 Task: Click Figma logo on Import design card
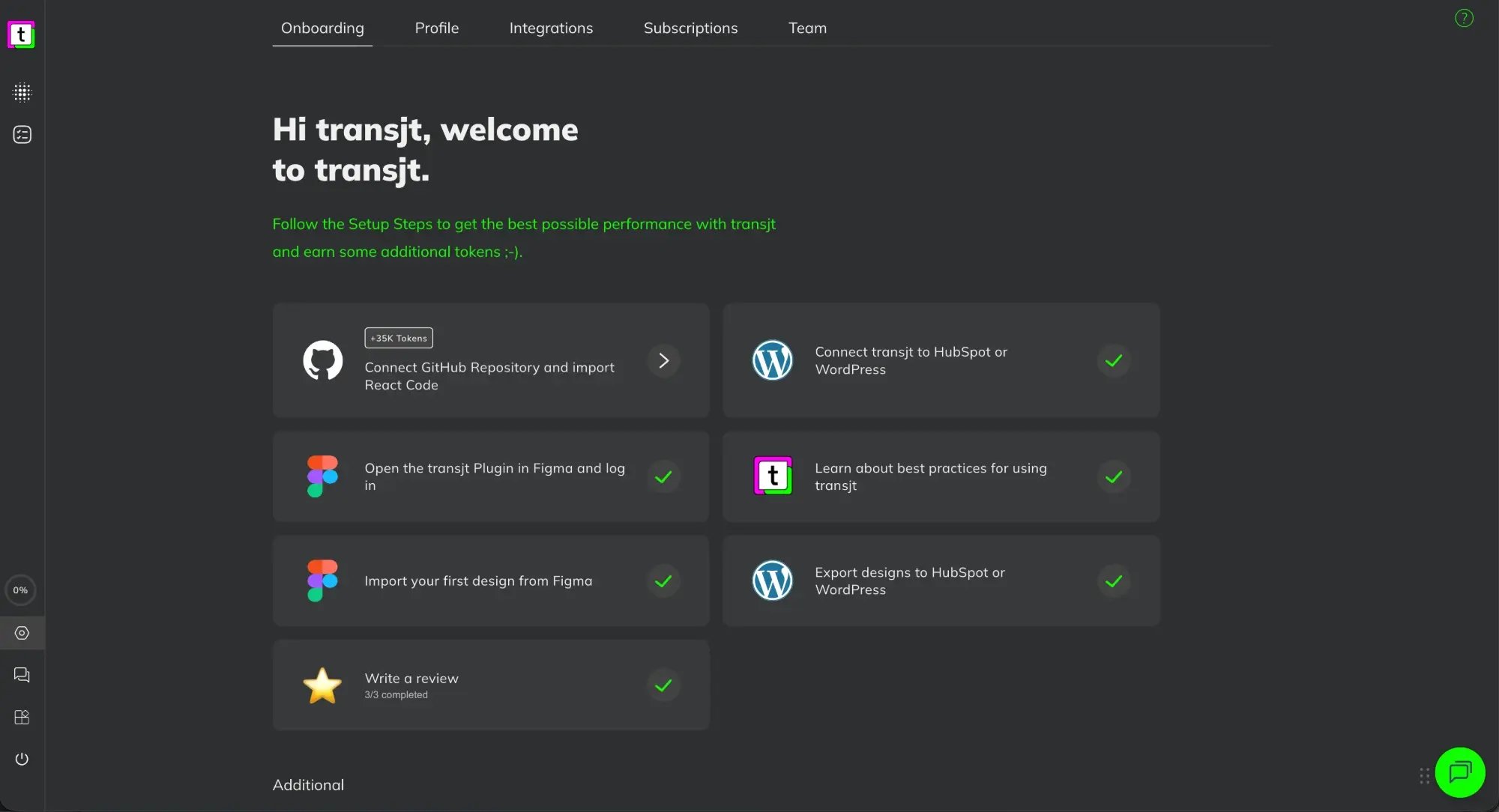(323, 581)
